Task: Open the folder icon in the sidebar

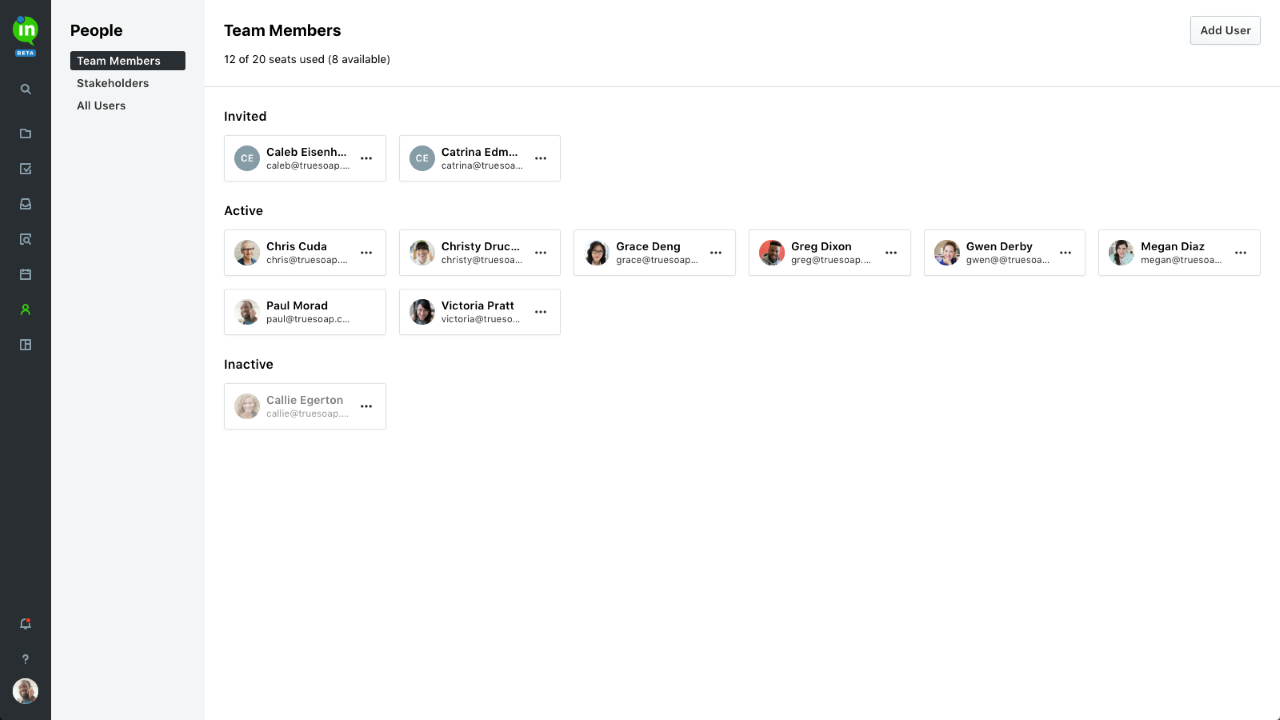Action: (x=26, y=134)
